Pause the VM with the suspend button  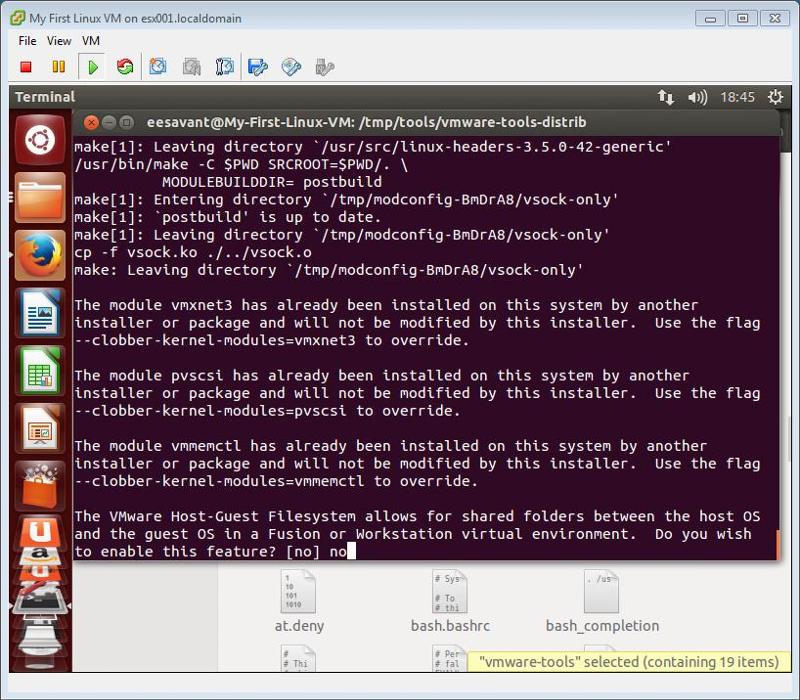pos(59,66)
